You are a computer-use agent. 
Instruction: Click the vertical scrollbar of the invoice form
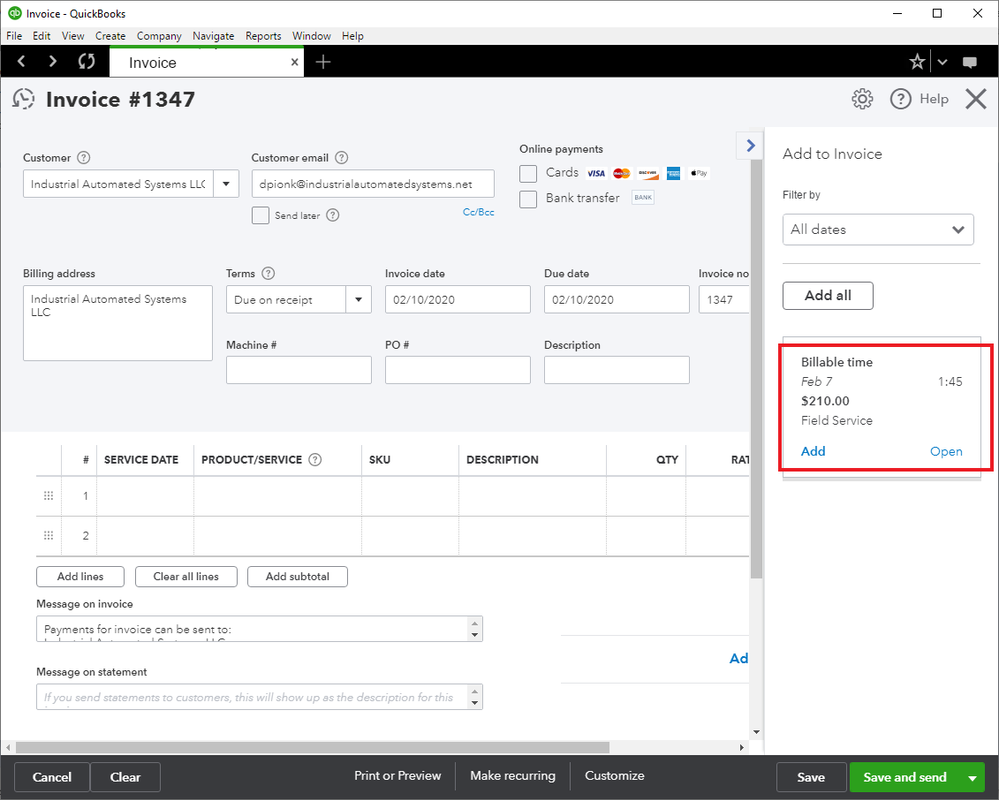point(756,369)
